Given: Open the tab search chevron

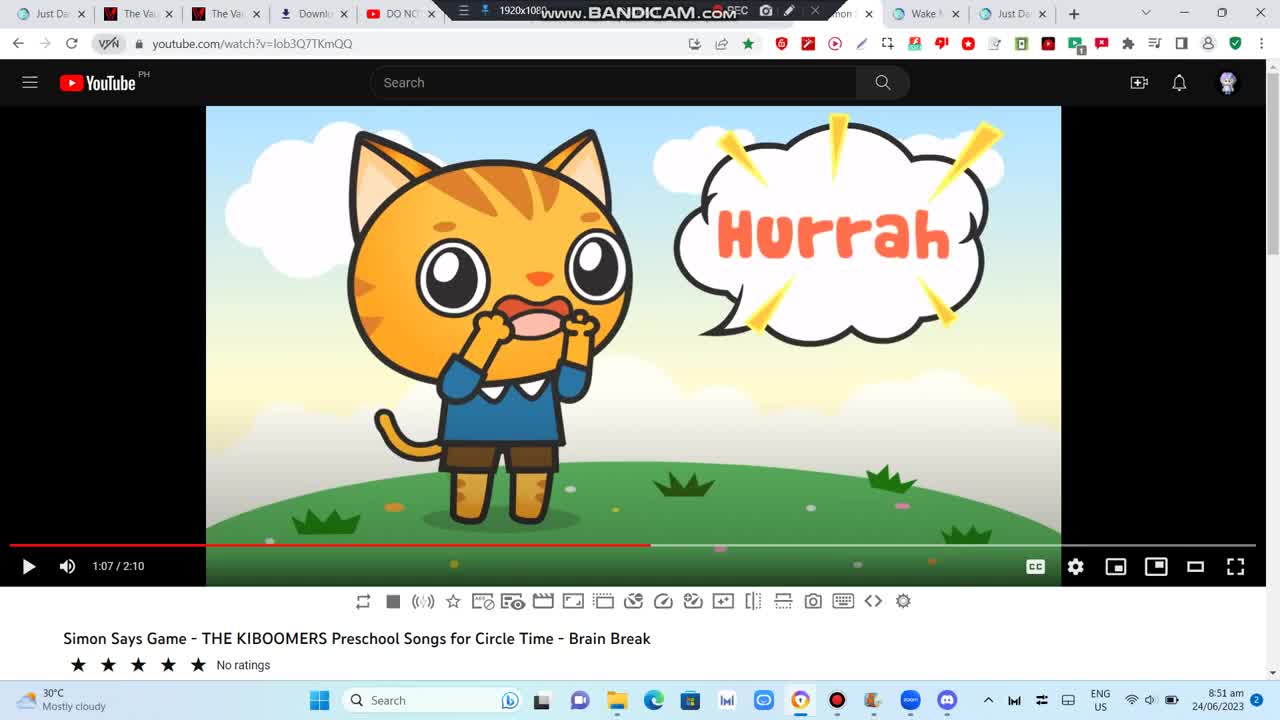Looking at the screenshot, I should coord(1145,13).
